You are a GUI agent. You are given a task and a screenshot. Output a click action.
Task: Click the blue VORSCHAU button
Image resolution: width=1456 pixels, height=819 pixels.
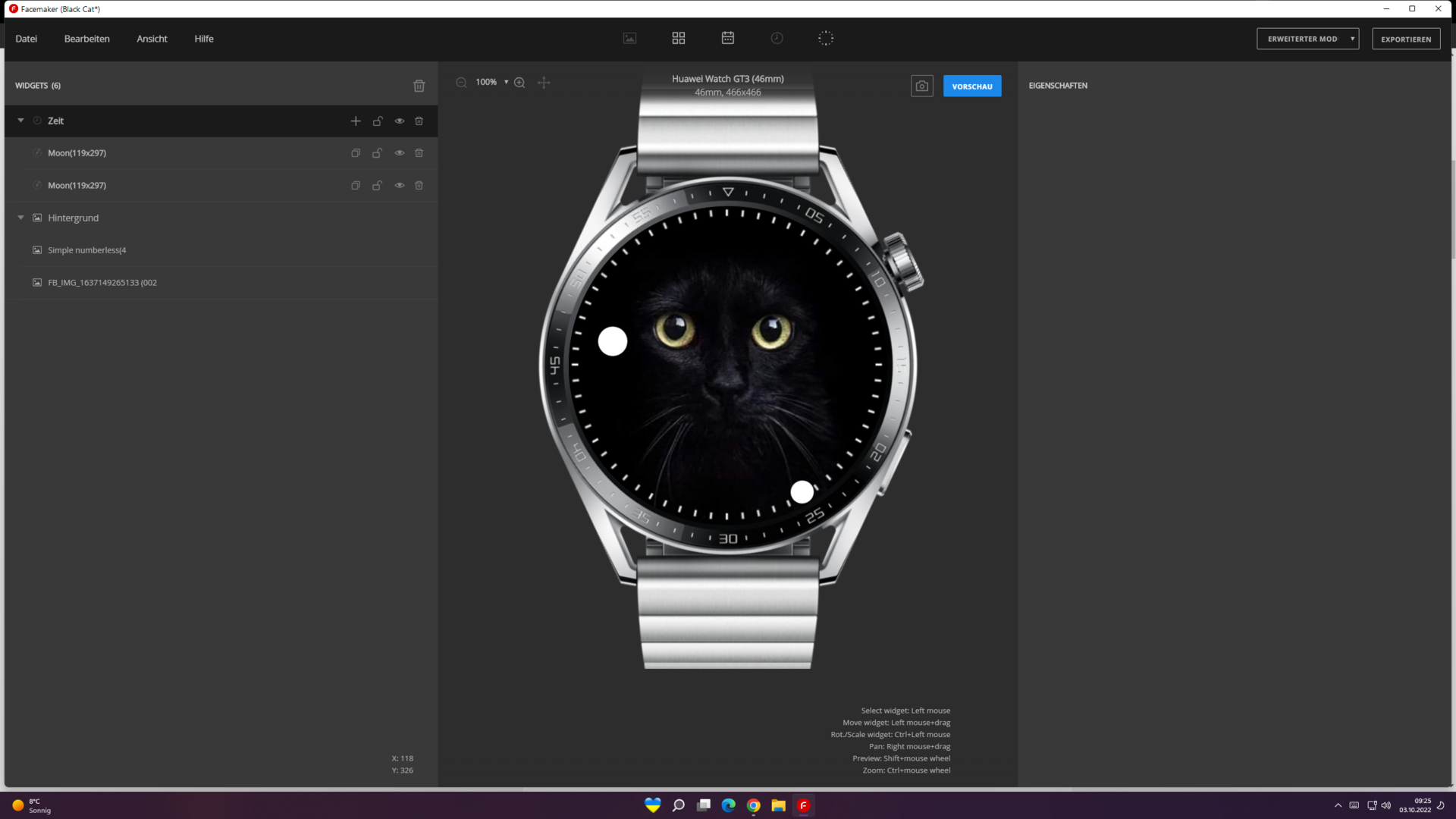[x=971, y=86]
